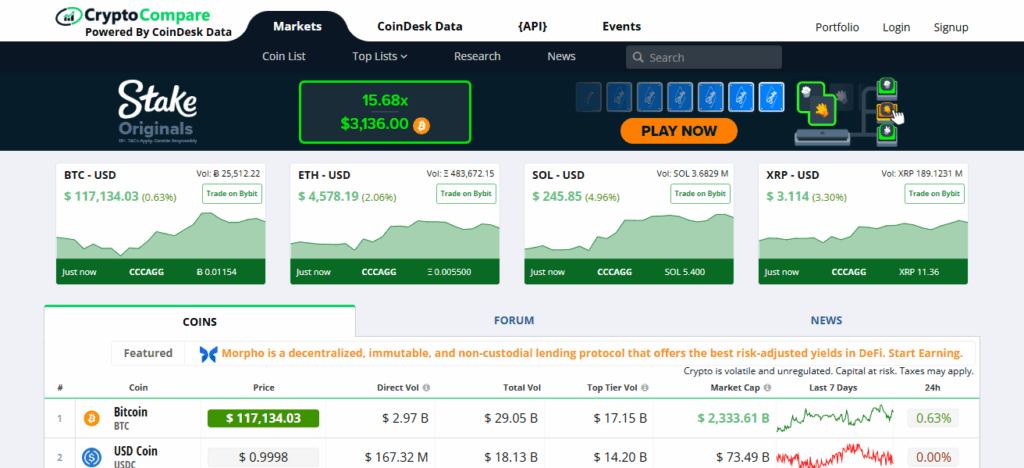Click Trade on Bybit for BTC - USD
Screen dimensions: 1024x468
[232, 194]
